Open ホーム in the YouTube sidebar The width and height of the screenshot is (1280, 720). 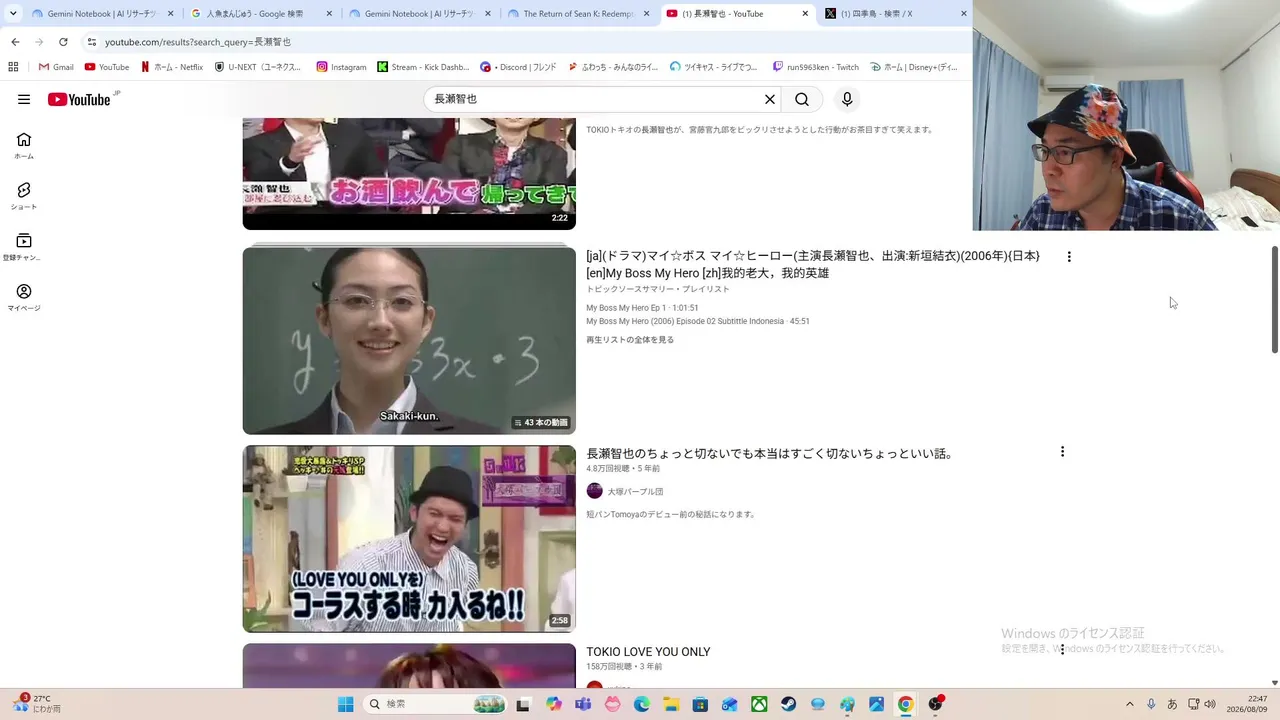tap(24, 145)
